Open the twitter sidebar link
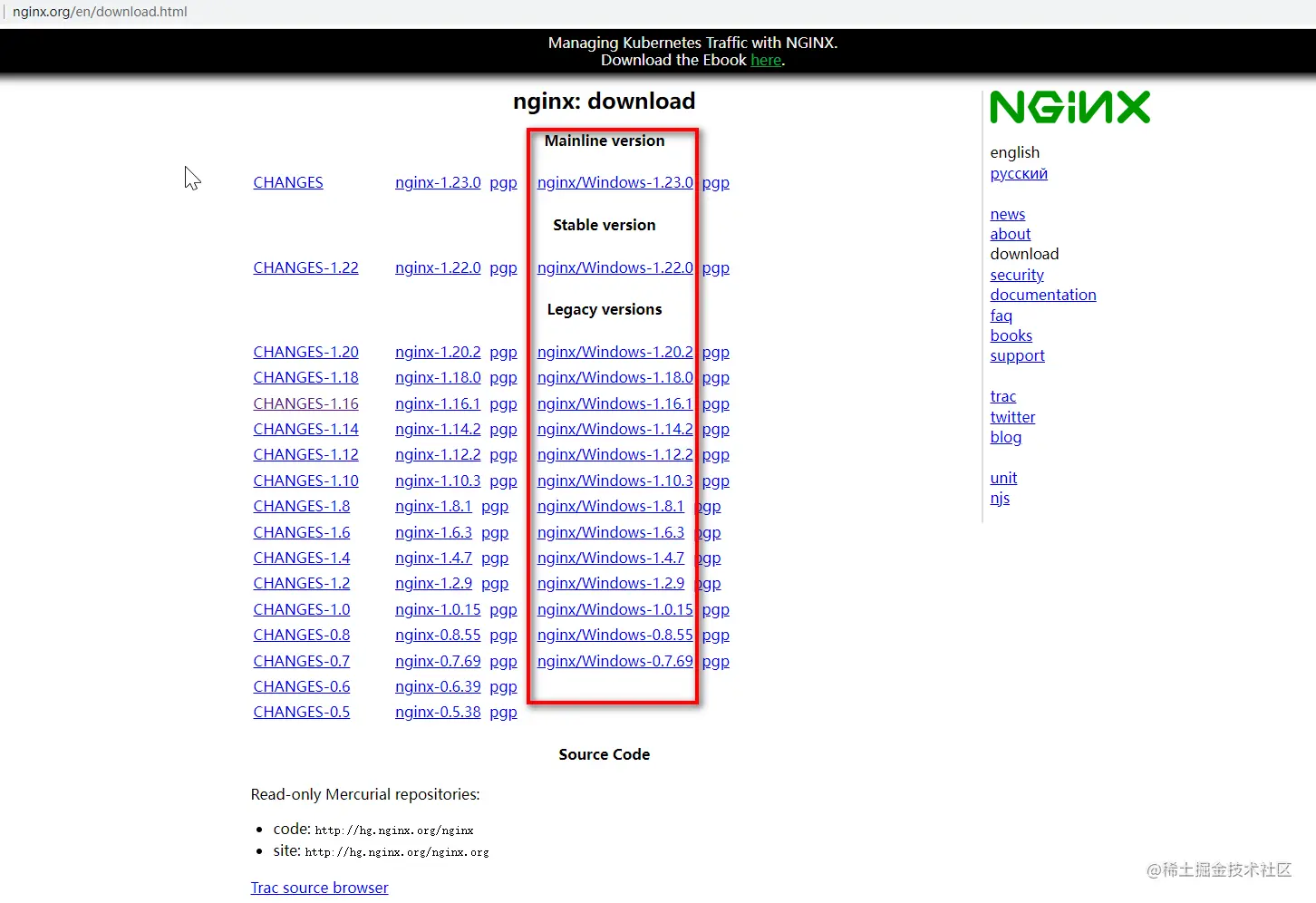 tap(1012, 417)
